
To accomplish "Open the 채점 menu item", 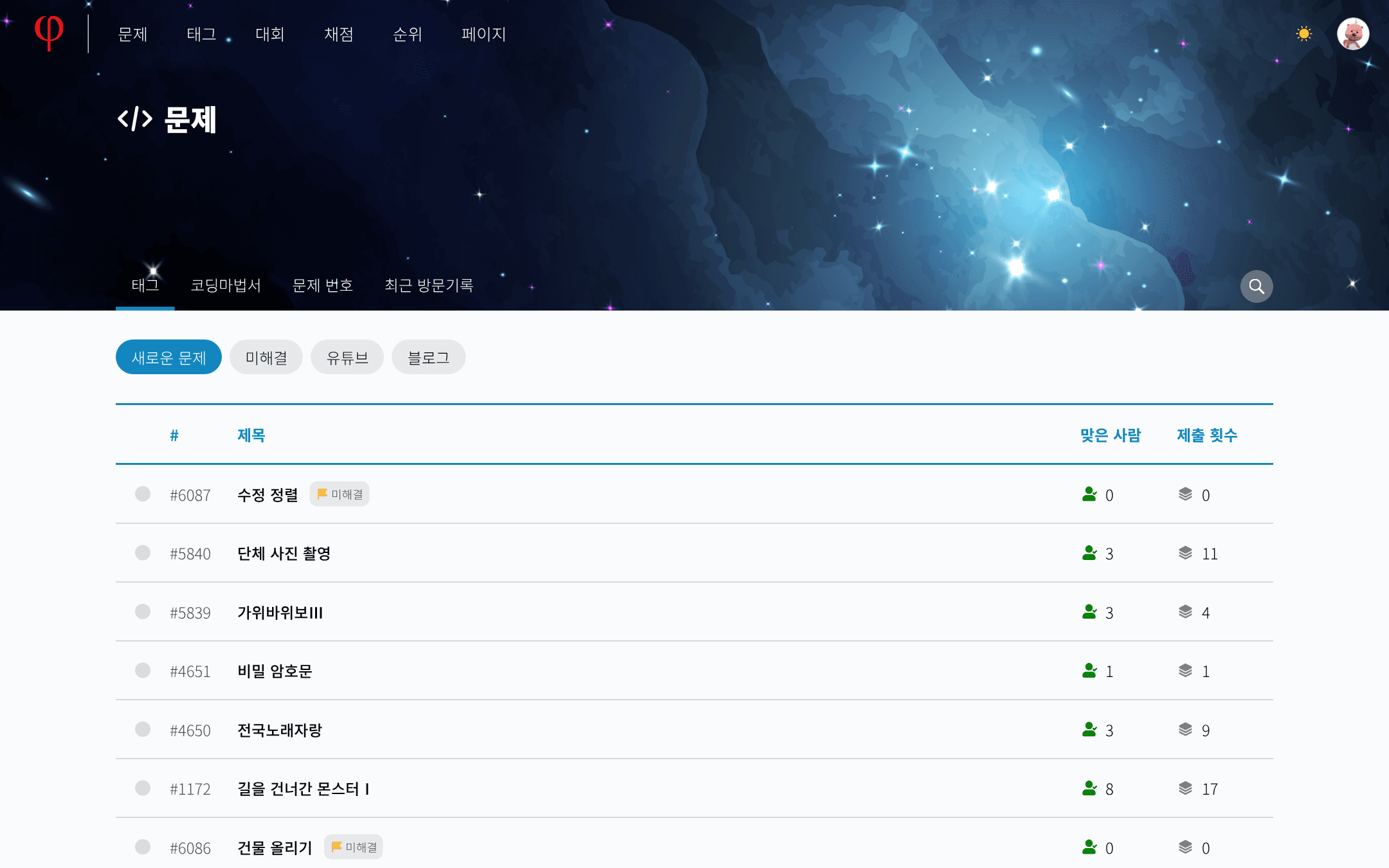I will (339, 34).
